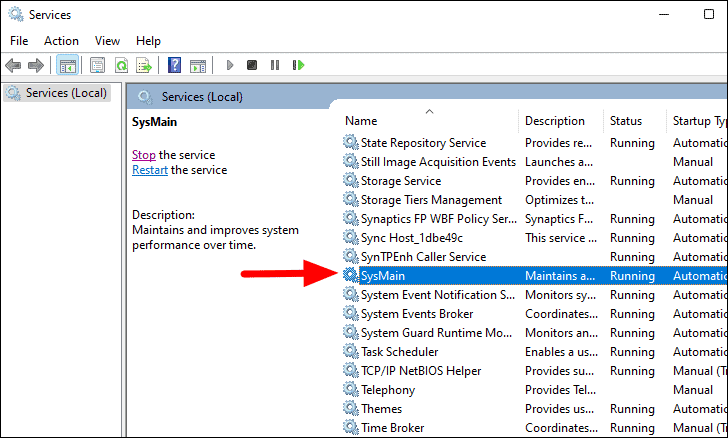This screenshot has height=438, width=728.
Task: Click gear icon beside Sync Host_1dbe49c
Action: (351, 237)
